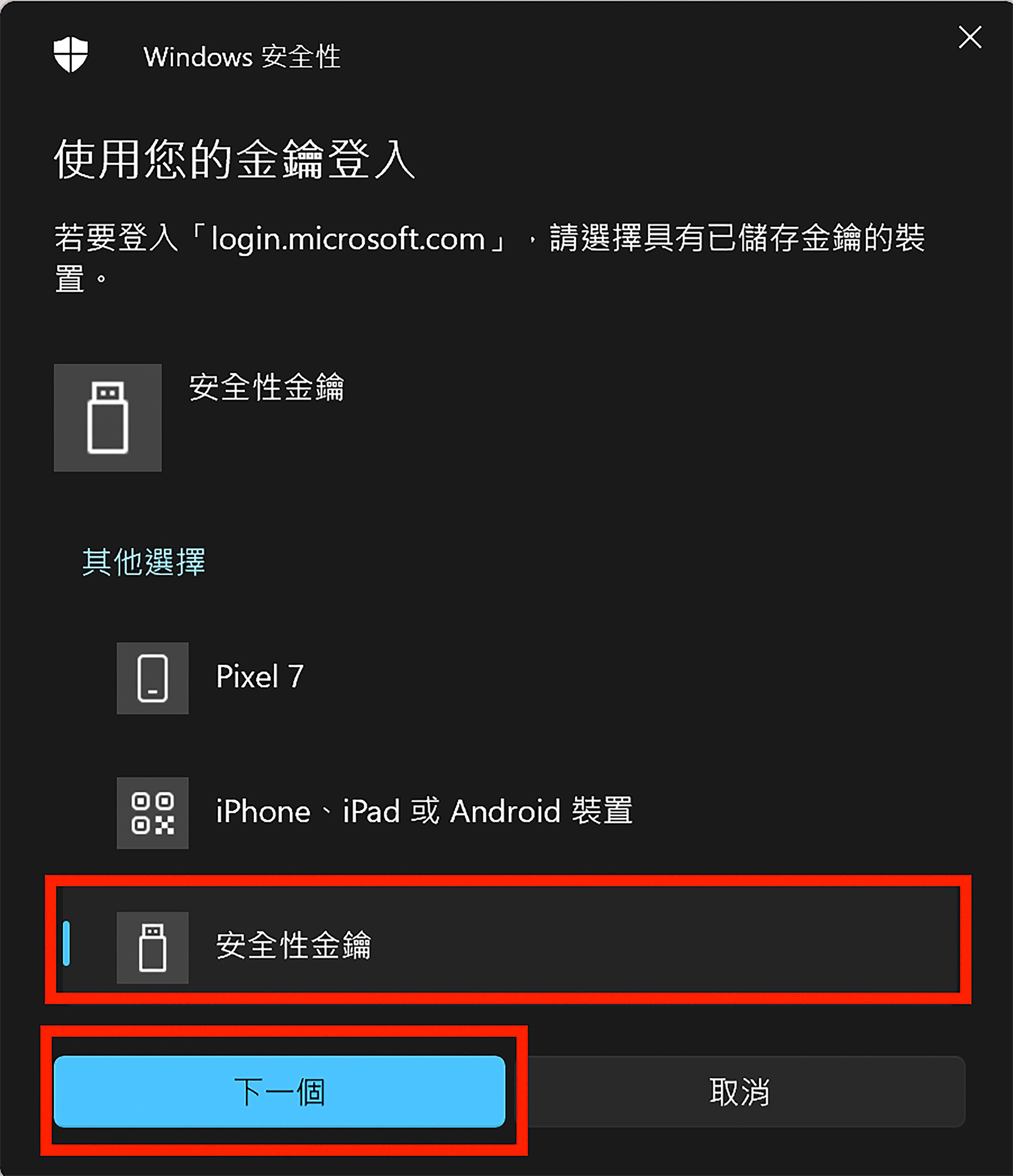Click the 請選擇具有已儲存金鑰的裝置 description text
The image size is (1013, 1176).
[737, 238]
